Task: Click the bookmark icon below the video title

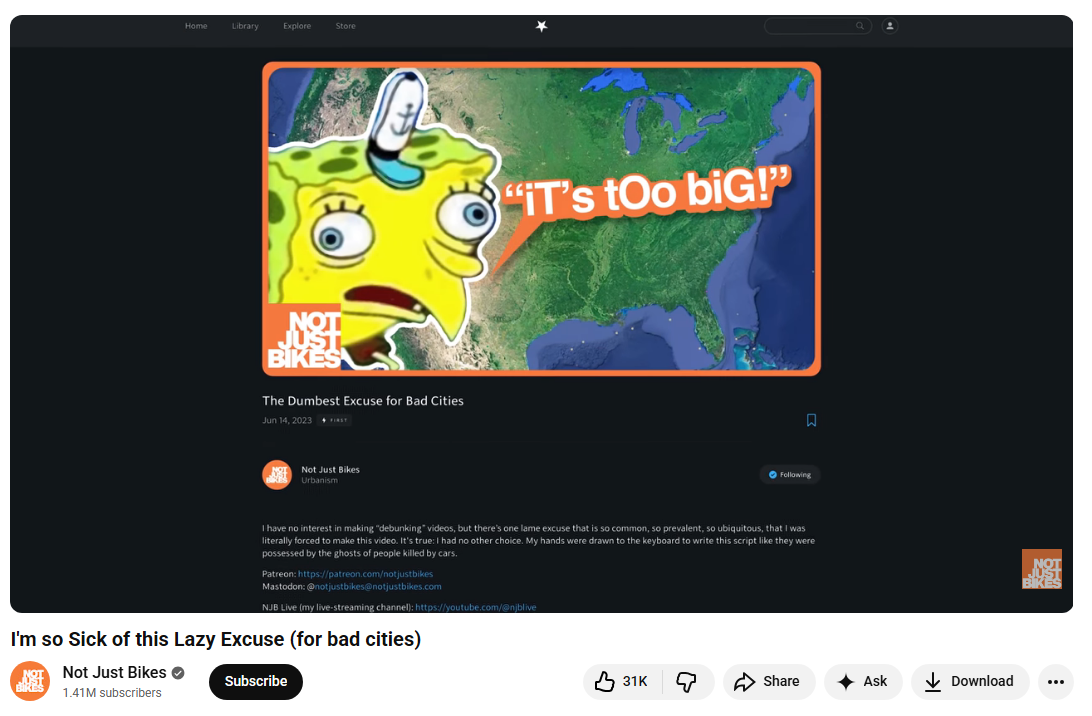Action: tap(811, 420)
